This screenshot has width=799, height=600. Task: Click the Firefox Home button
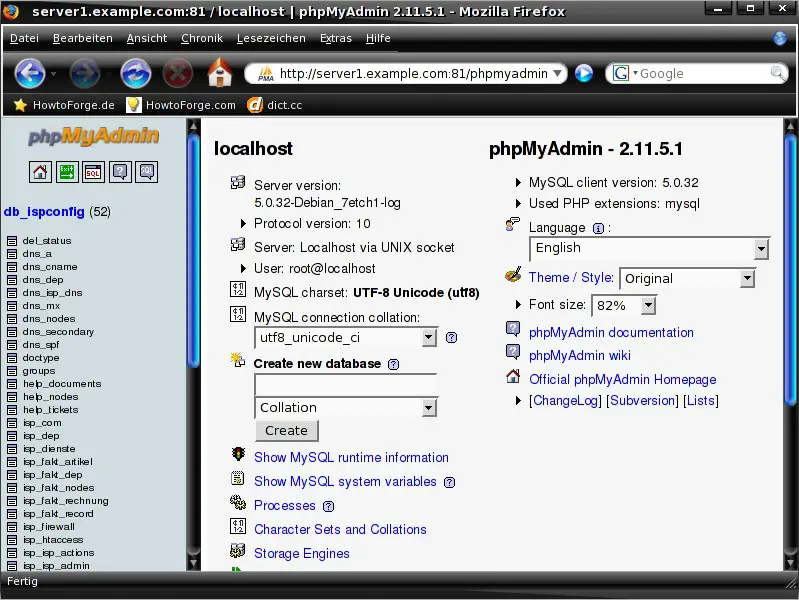coord(220,72)
